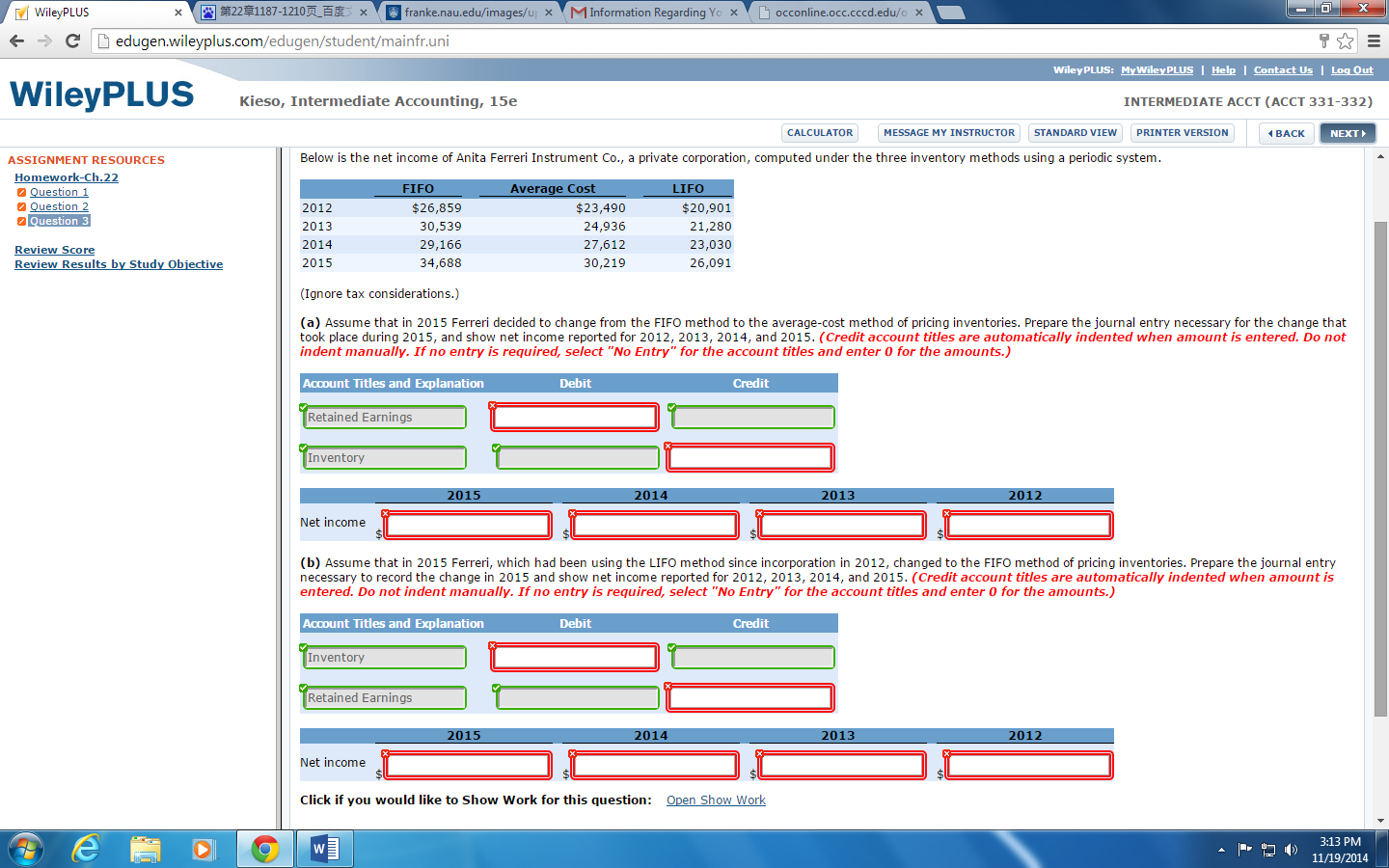Click part (b) 2012 net income field
1389x868 pixels.
(1029, 766)
